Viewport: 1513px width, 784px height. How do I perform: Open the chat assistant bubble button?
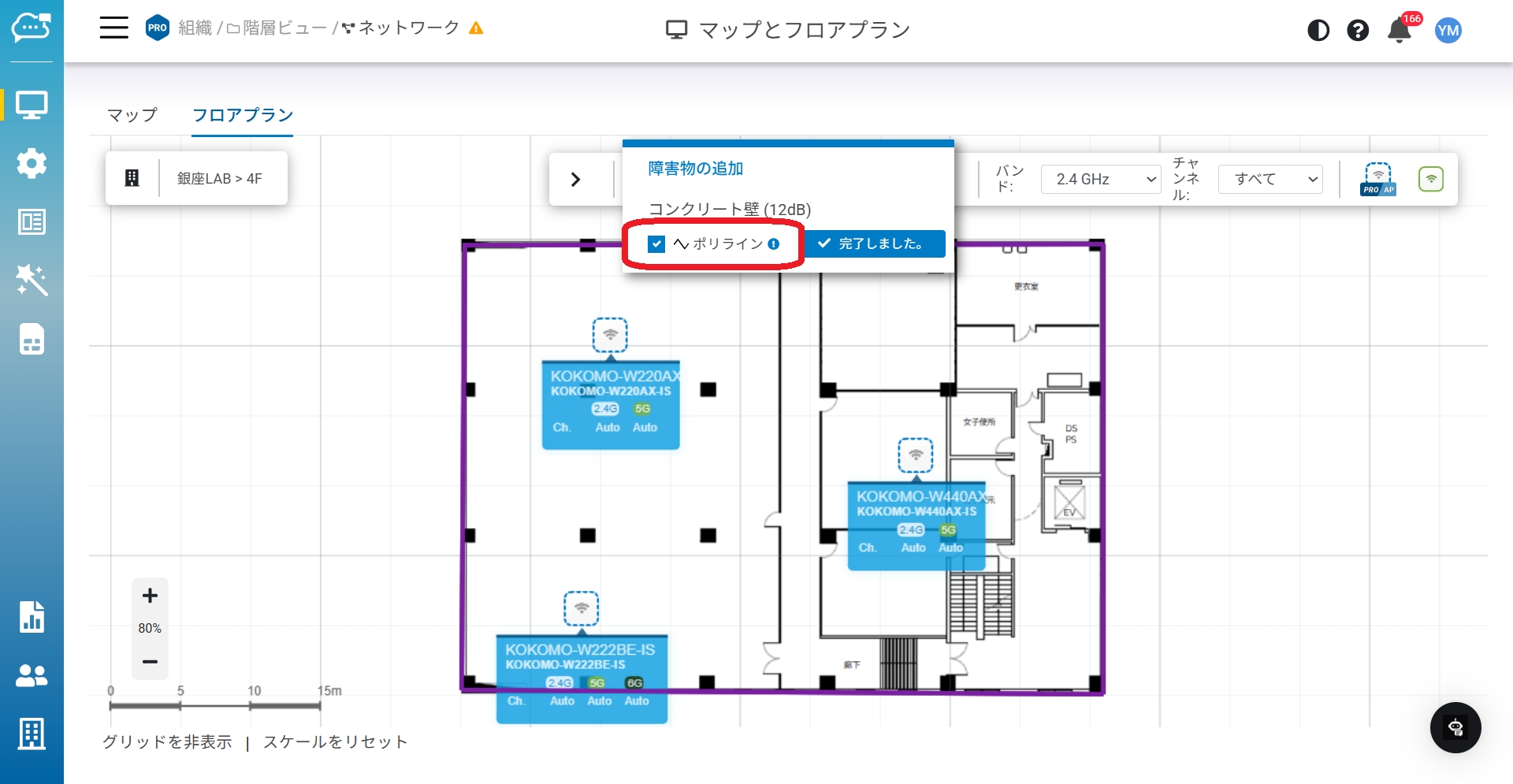(x=1455, y=727)
